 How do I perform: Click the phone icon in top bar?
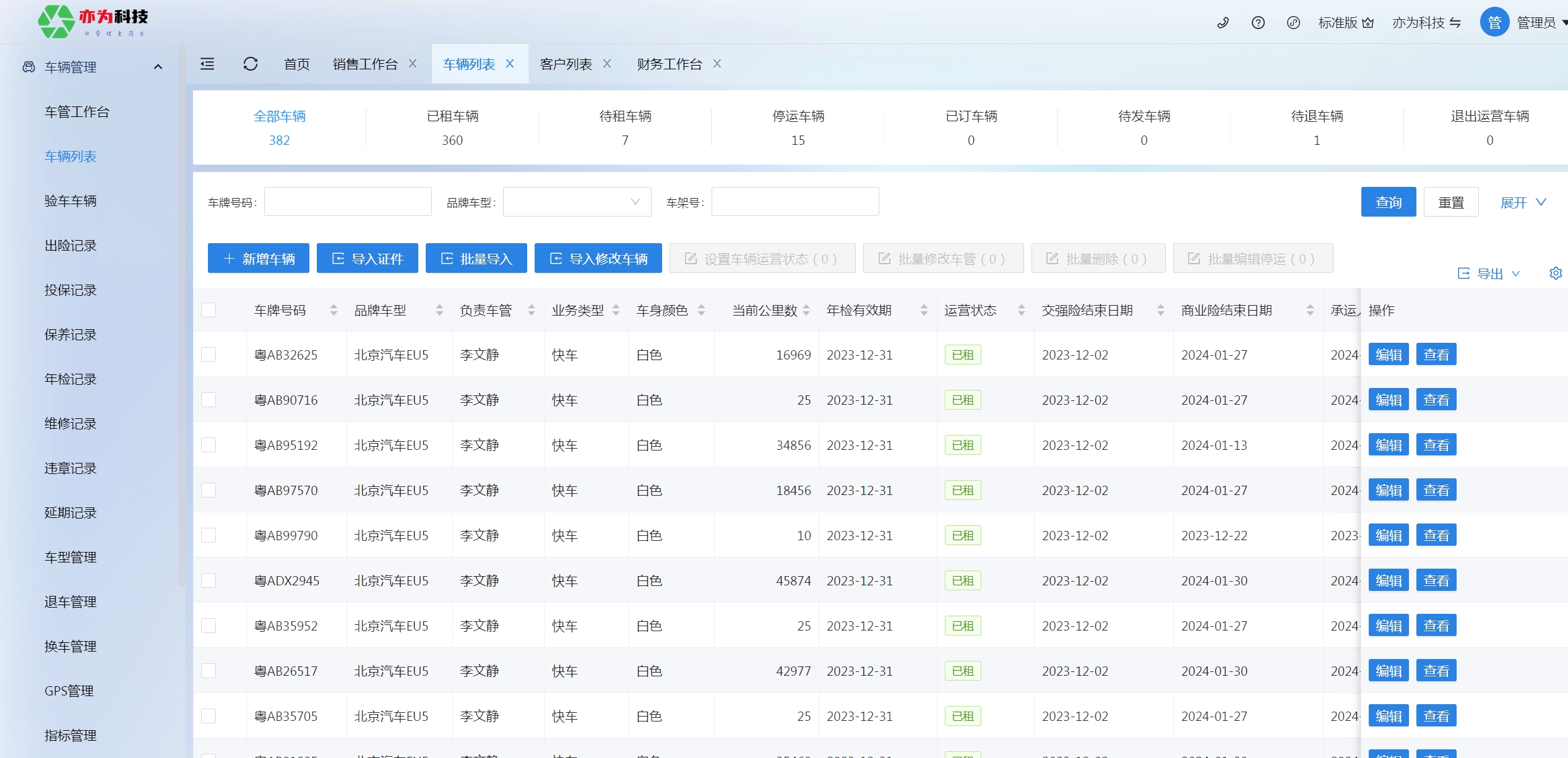click(1223, 23)
